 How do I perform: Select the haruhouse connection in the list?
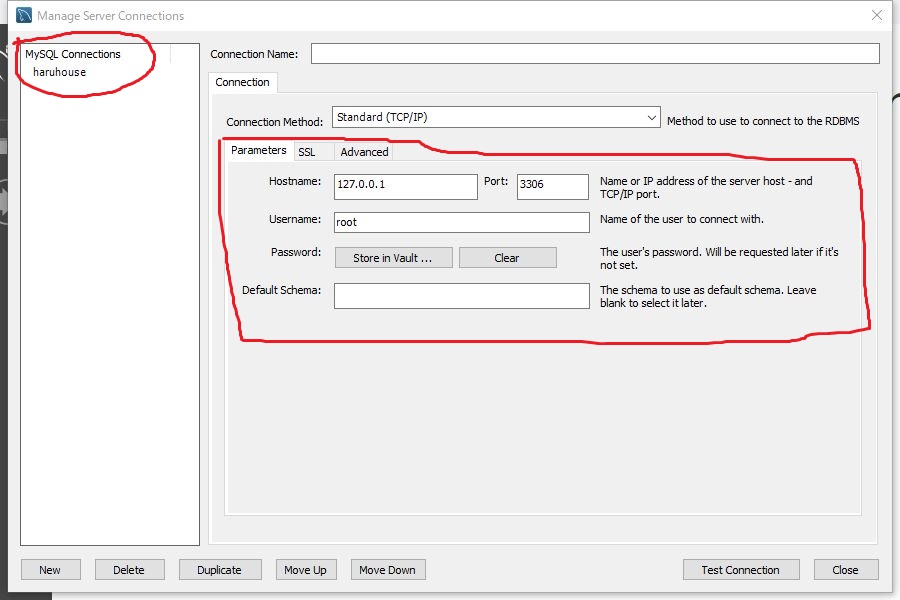tap(60, 72)
